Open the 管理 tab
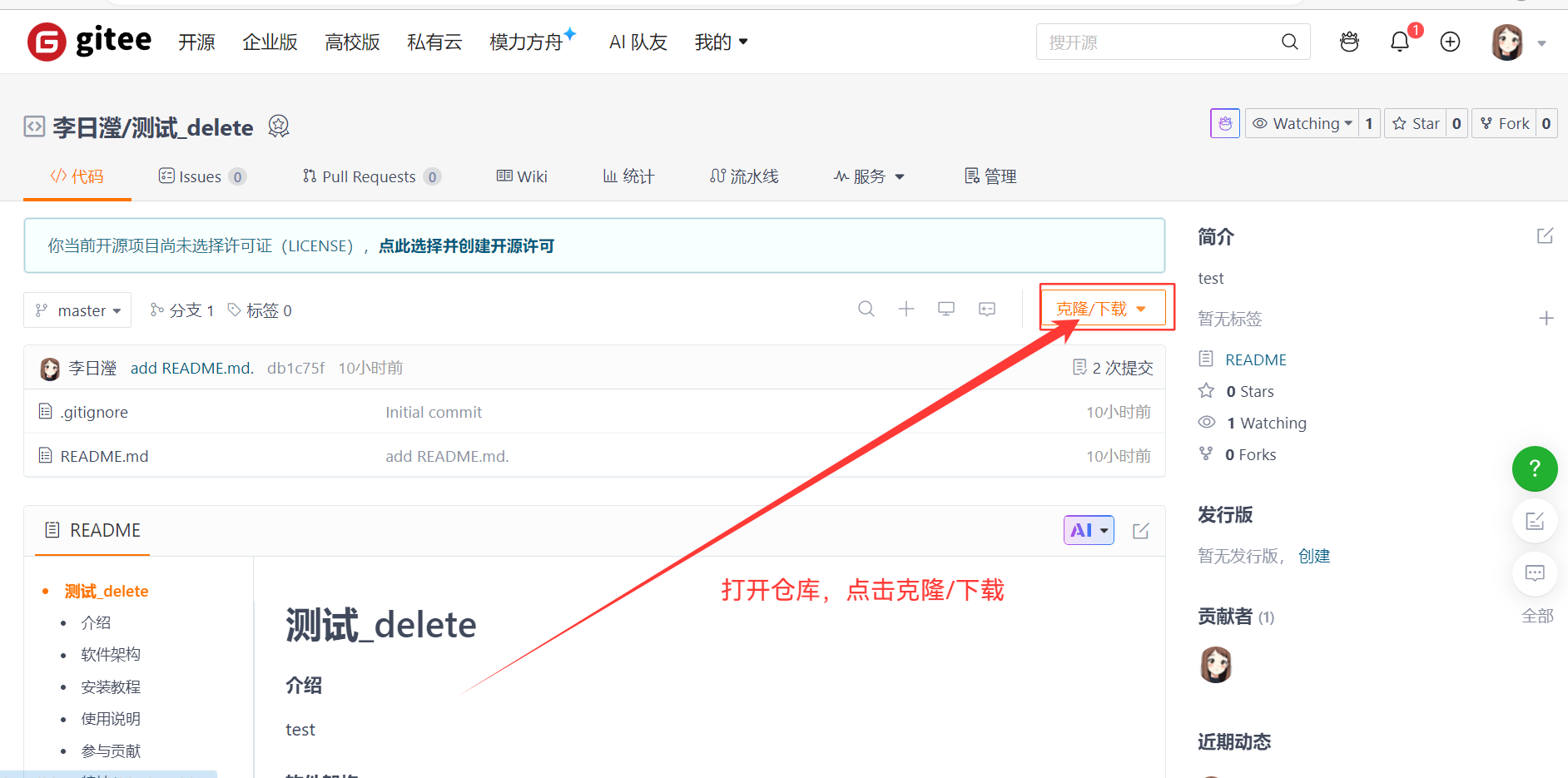Viewport: 1568px width, 778px height. pyautogui.click(x=990, y=176)
